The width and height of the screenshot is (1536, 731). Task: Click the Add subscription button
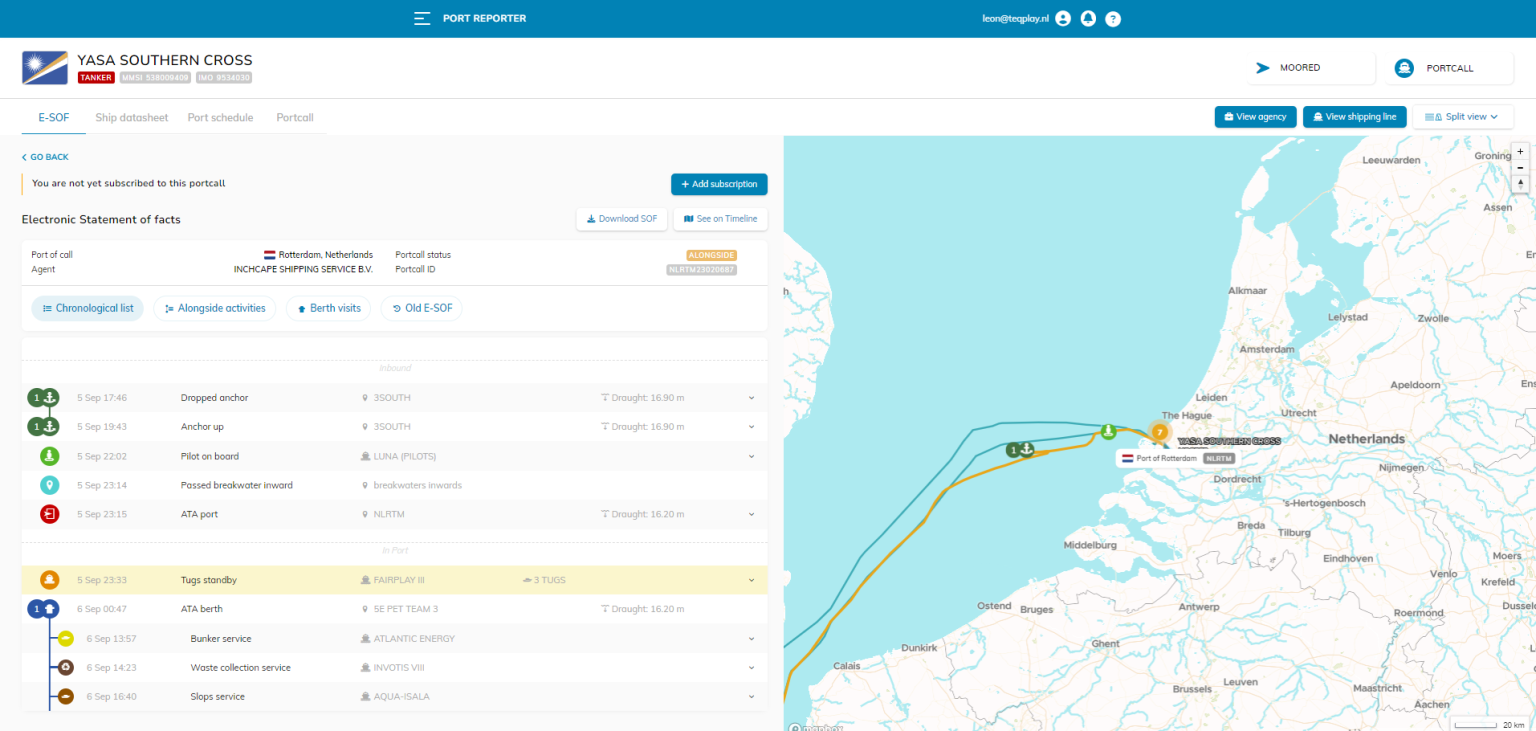[719, 184]
